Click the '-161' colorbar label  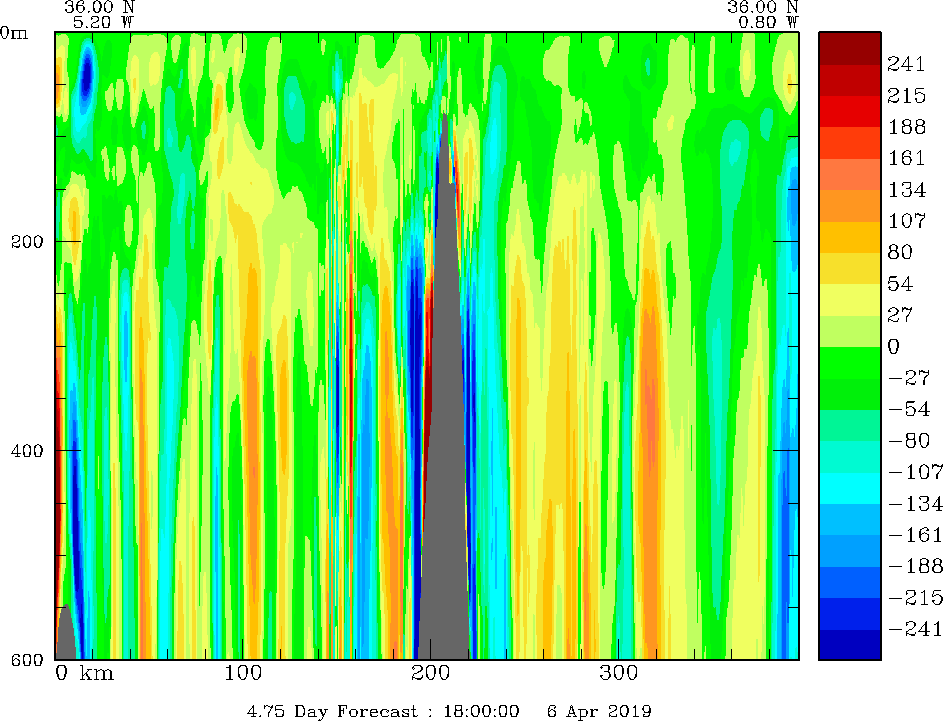[x=915, y=535]
